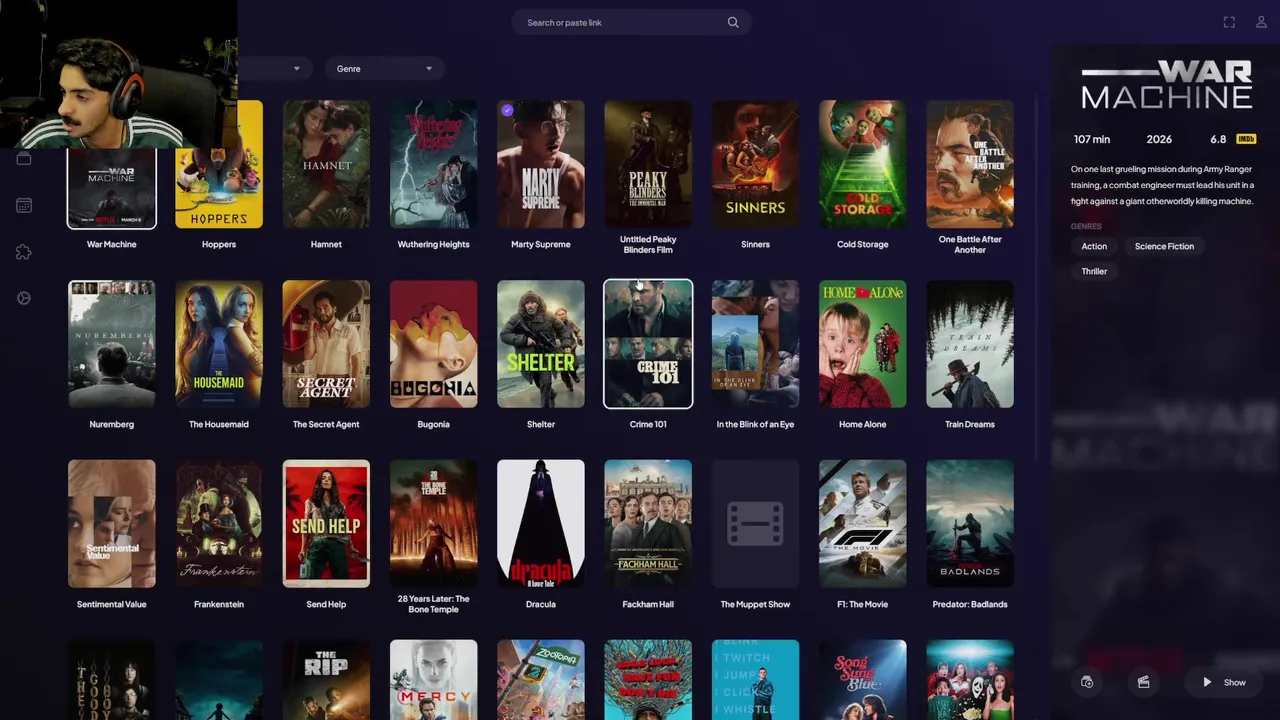Open the One Battle After Another poster
Viewport: 1280px width, 720px height.
coord(970,164)
